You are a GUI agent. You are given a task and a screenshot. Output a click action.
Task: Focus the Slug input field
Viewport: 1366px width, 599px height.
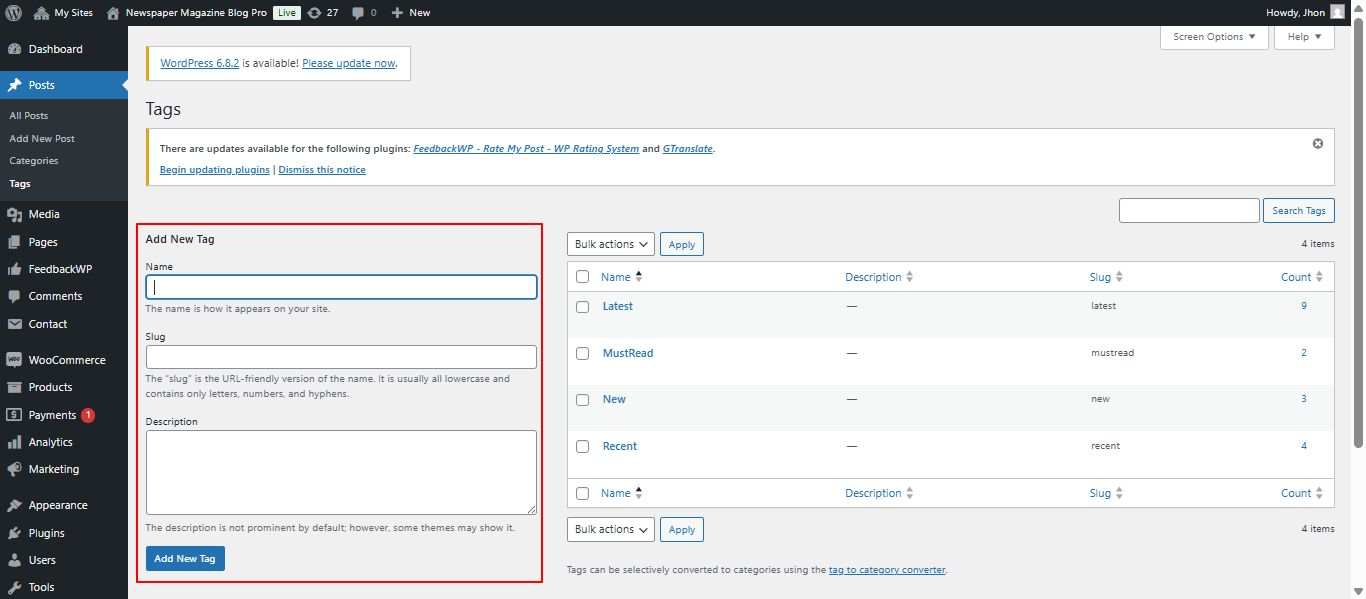[341, 357]
